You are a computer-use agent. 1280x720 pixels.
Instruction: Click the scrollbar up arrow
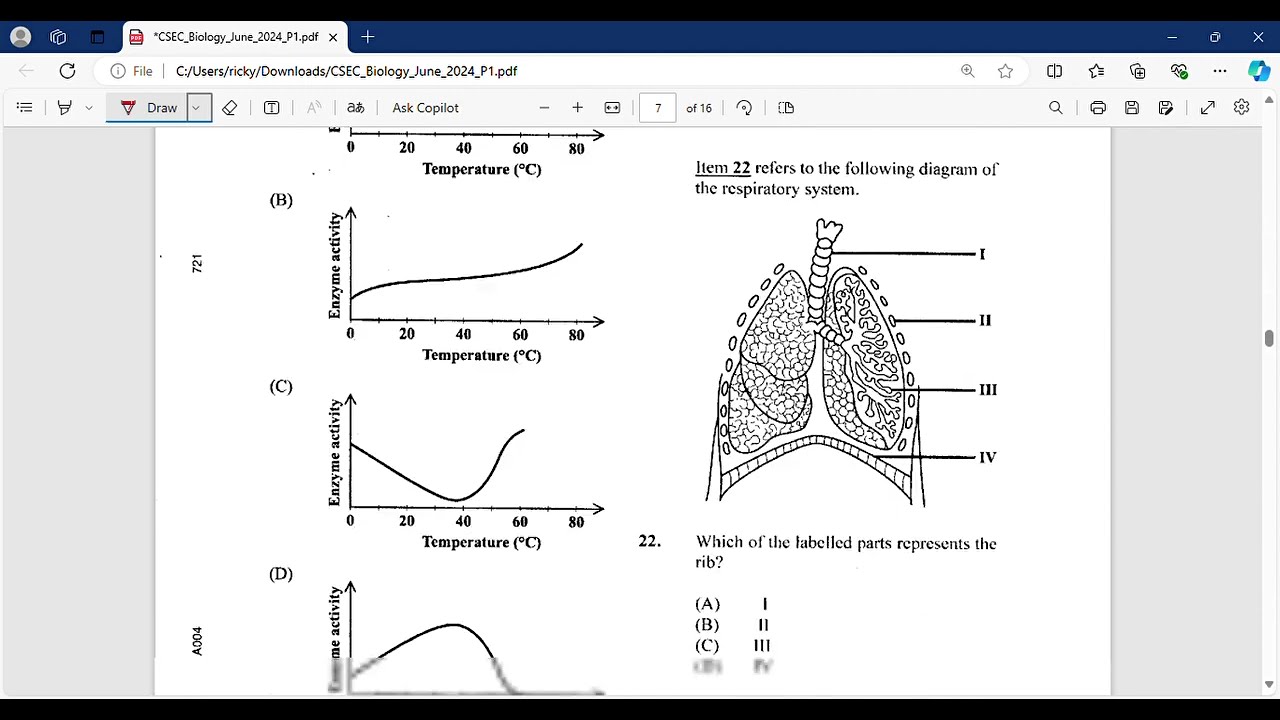pos(1269,99)
